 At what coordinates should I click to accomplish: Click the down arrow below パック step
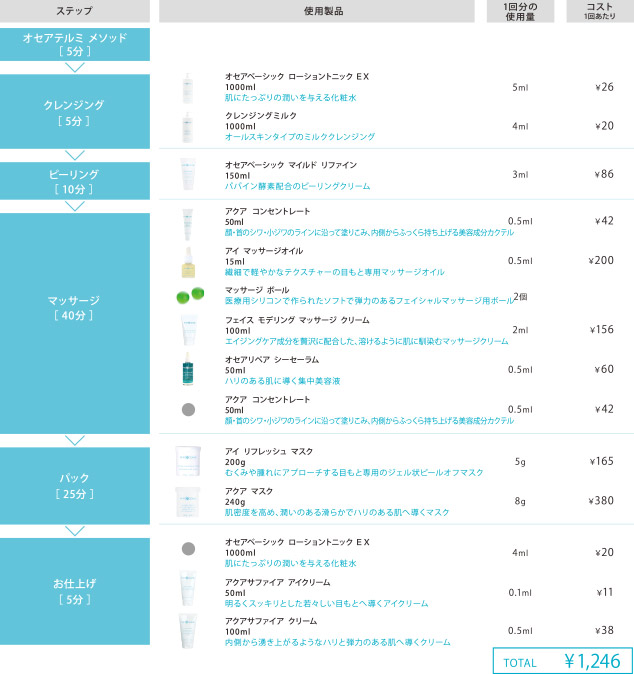coord(75,530)
